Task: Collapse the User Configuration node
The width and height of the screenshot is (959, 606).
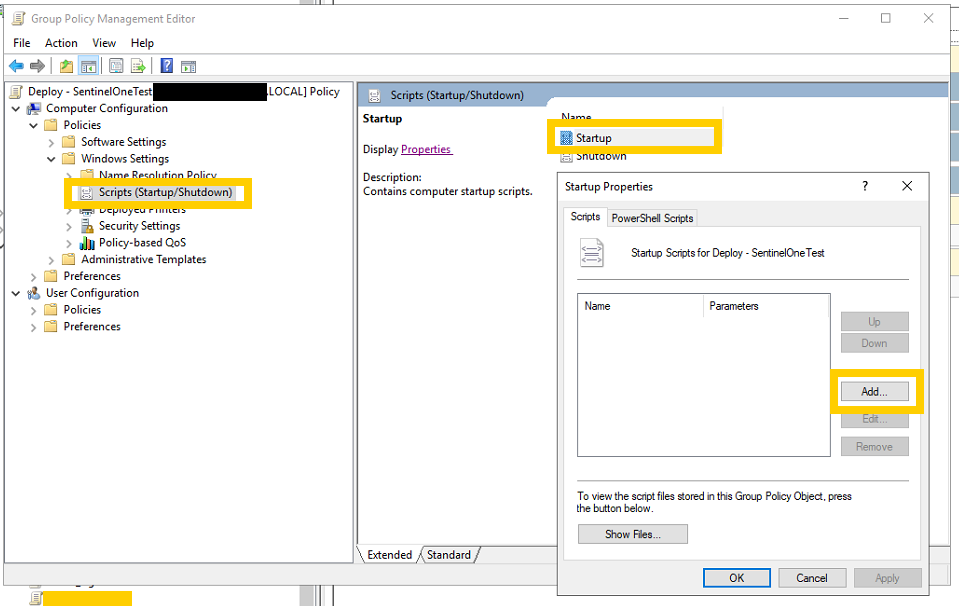Action: click(16, 293)
